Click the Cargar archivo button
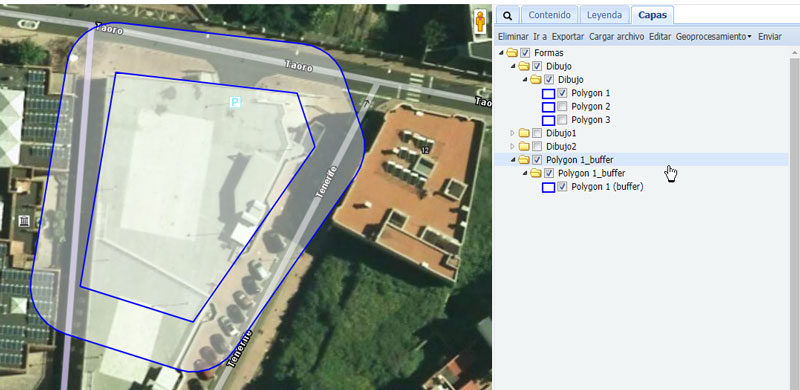Viewport: 800px width, 390px height. pyautogui.click(x=616, y=37)
